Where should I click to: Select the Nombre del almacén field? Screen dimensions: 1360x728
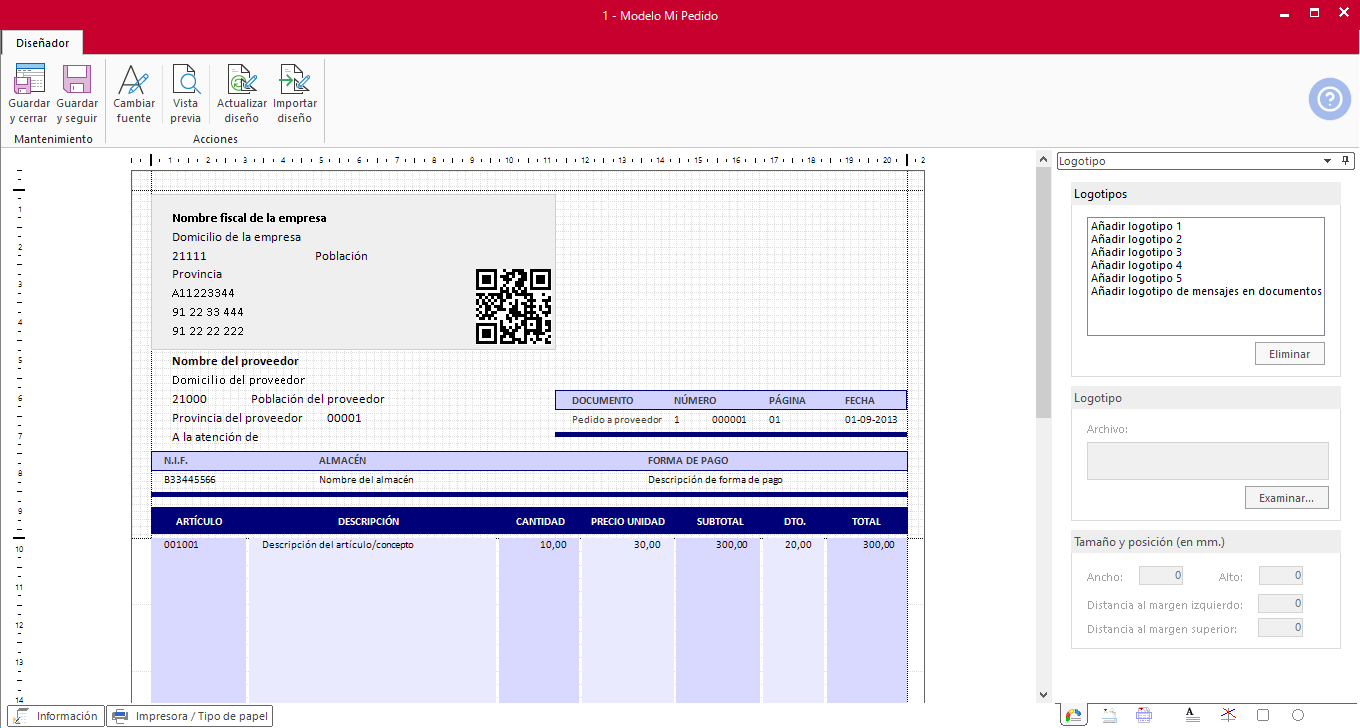(x=366, y=480)
